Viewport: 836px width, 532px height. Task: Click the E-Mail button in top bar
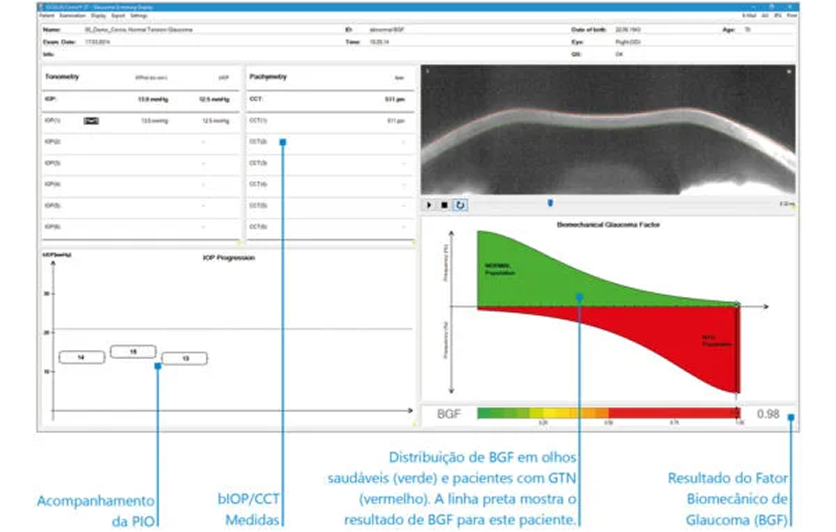click(x=749, y=16)
